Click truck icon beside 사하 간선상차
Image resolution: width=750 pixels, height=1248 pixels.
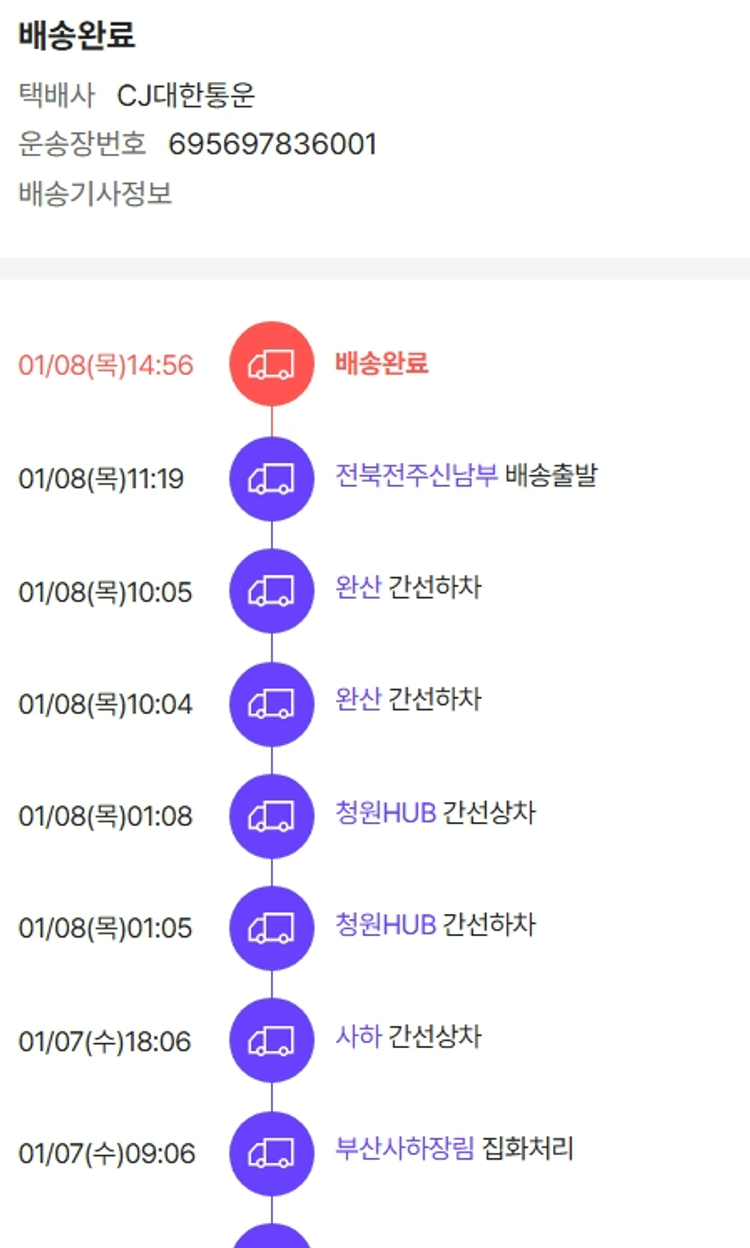pyautogui.click(x=272, y=1041)
